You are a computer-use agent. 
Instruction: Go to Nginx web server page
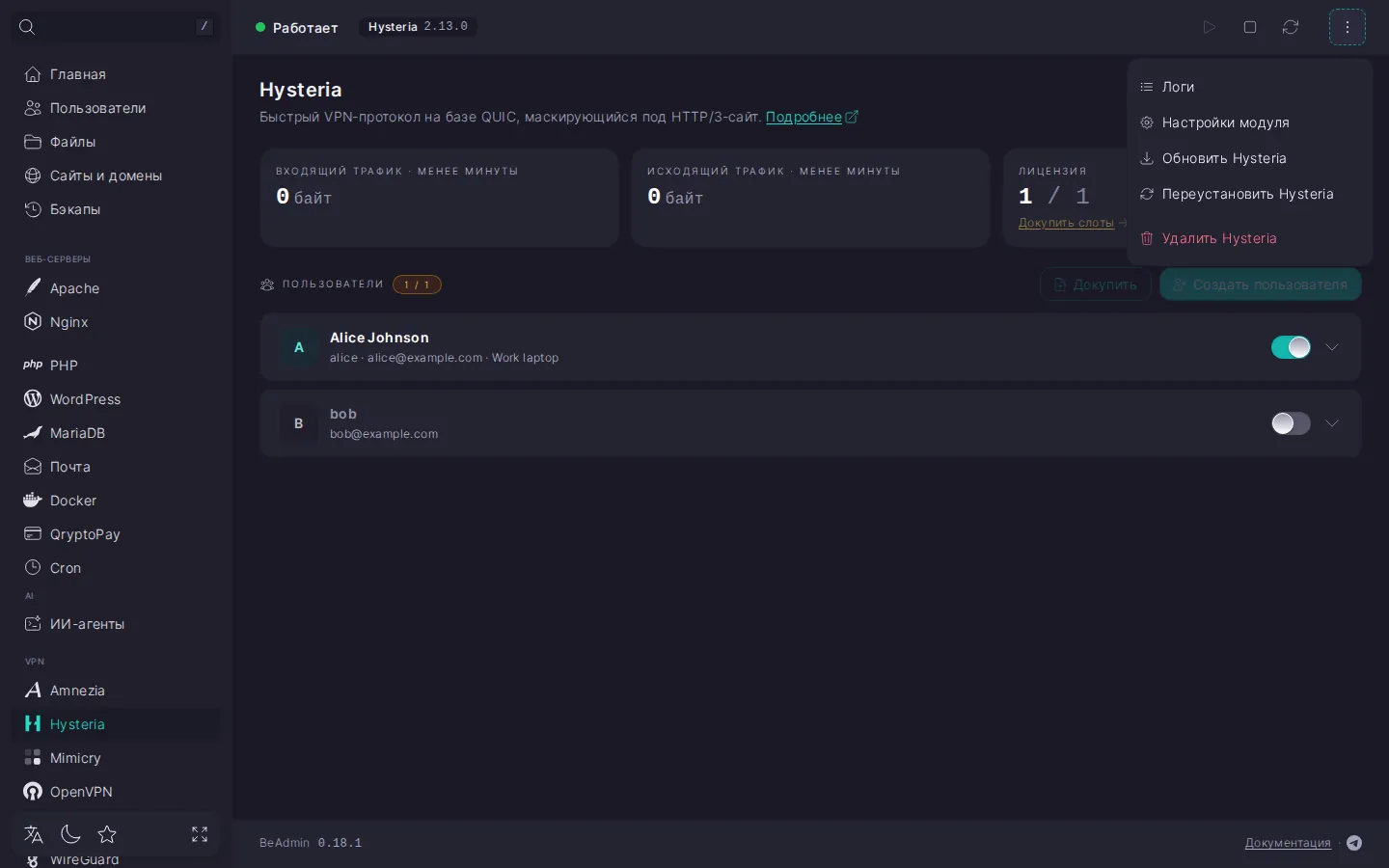tap(116, 322)
